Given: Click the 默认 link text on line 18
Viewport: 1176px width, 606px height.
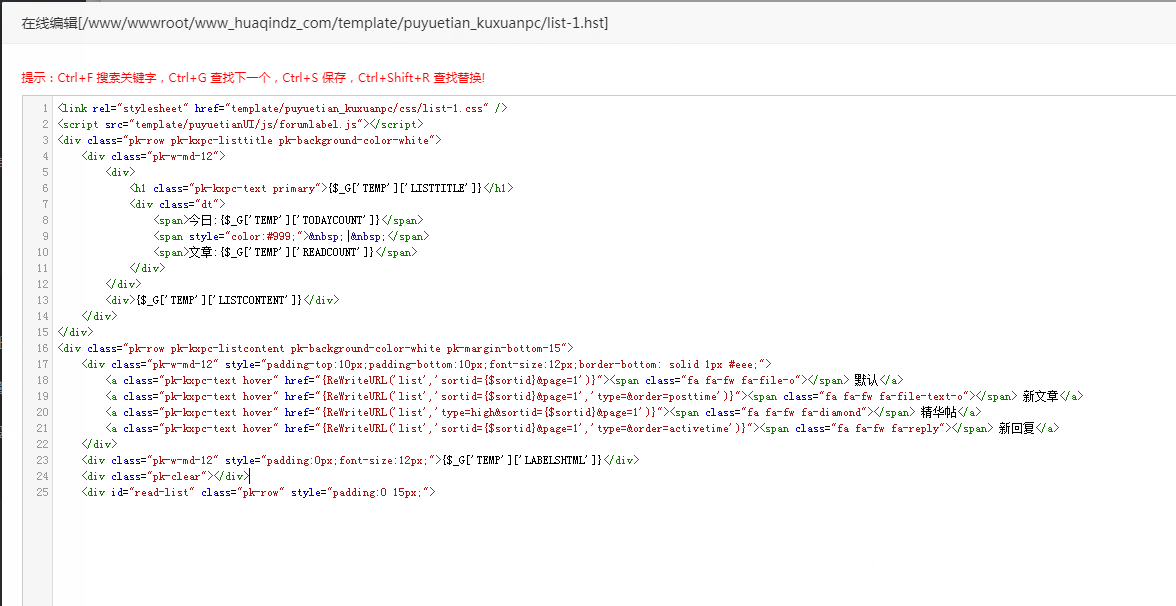Looking at the screenshot, I should [x=866, y=380].
